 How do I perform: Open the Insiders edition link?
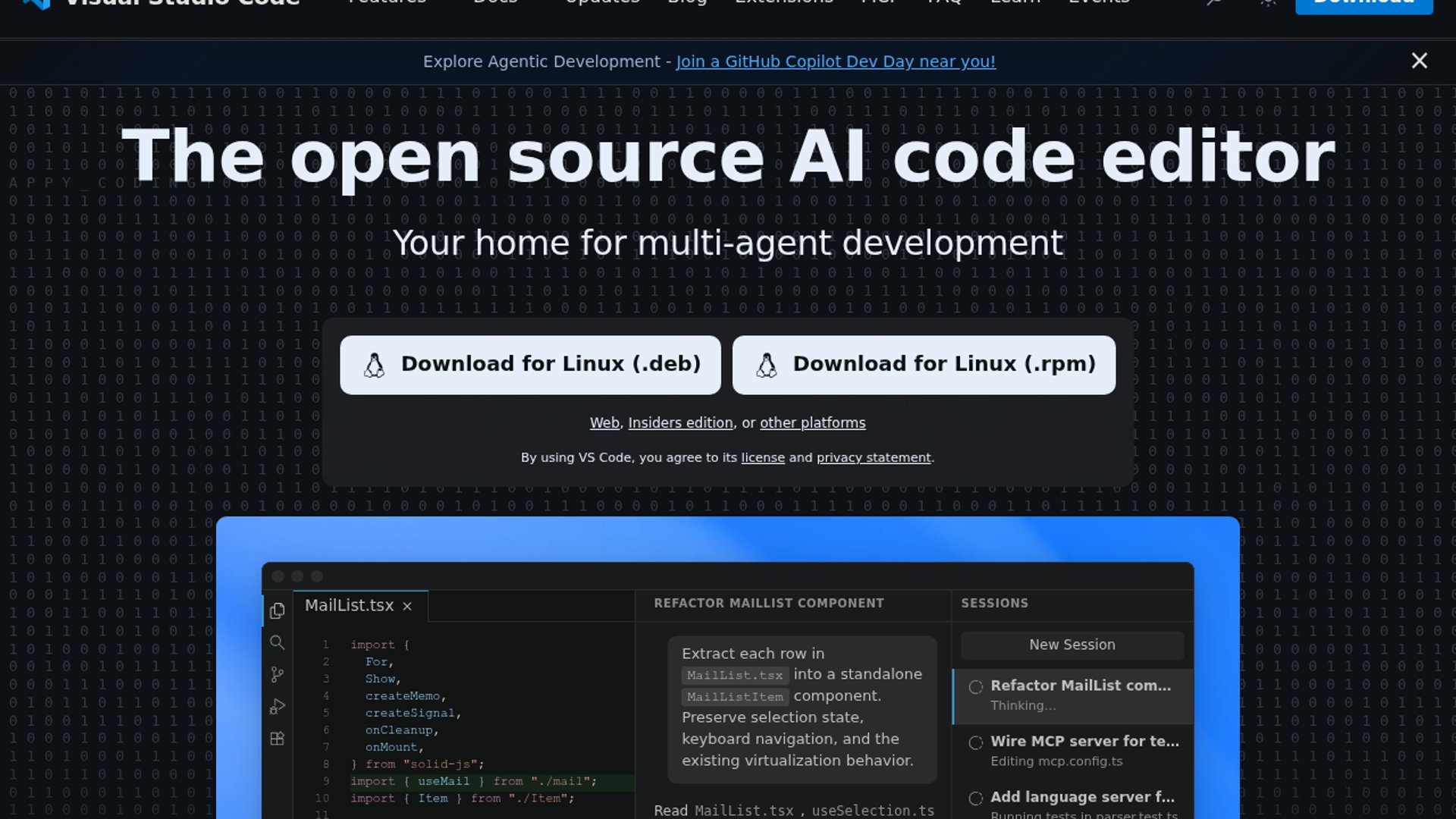pyautogui.click(x=680, y=422)
